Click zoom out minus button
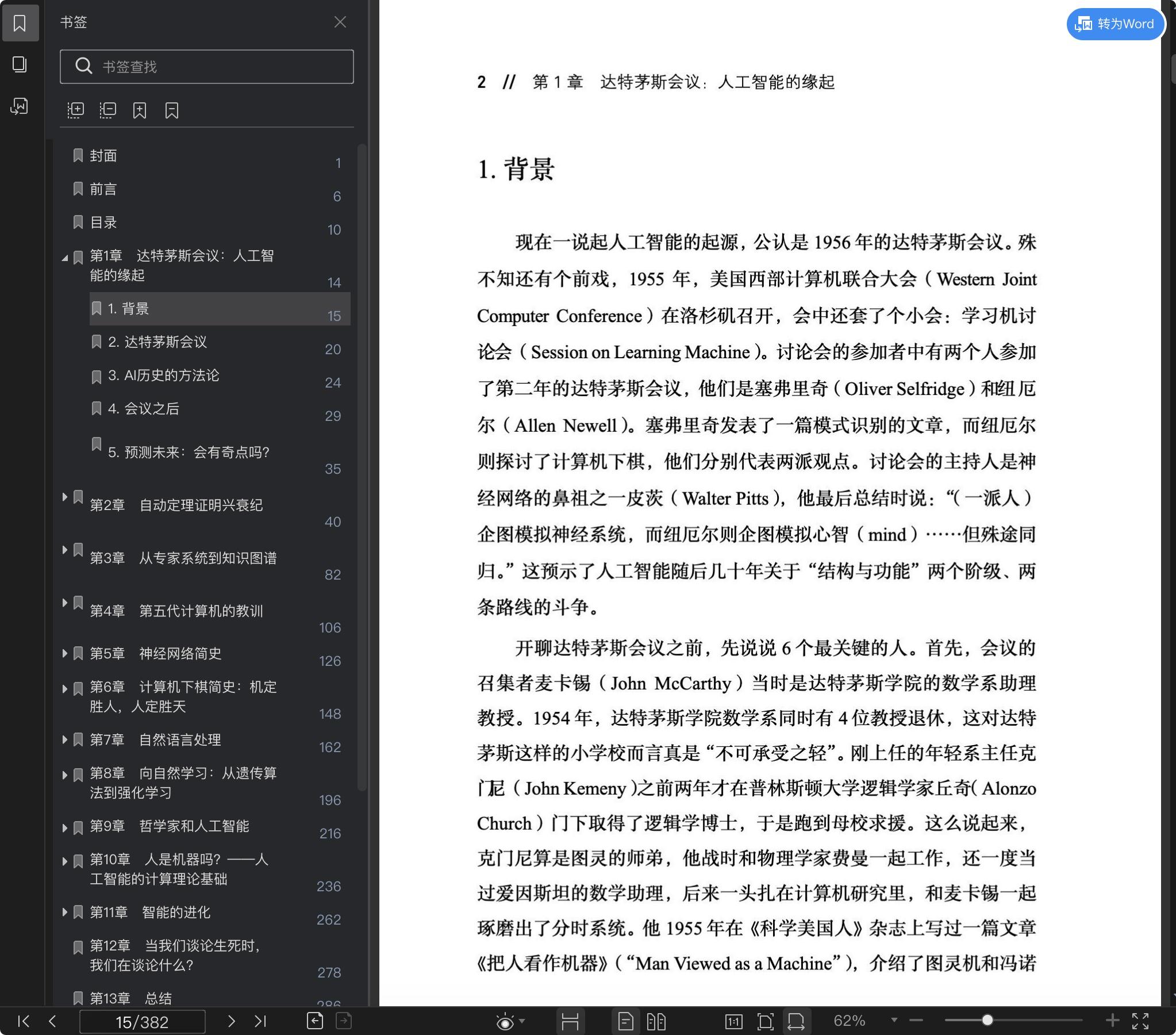1176x1035 pixels. [x=917, y=1021]
